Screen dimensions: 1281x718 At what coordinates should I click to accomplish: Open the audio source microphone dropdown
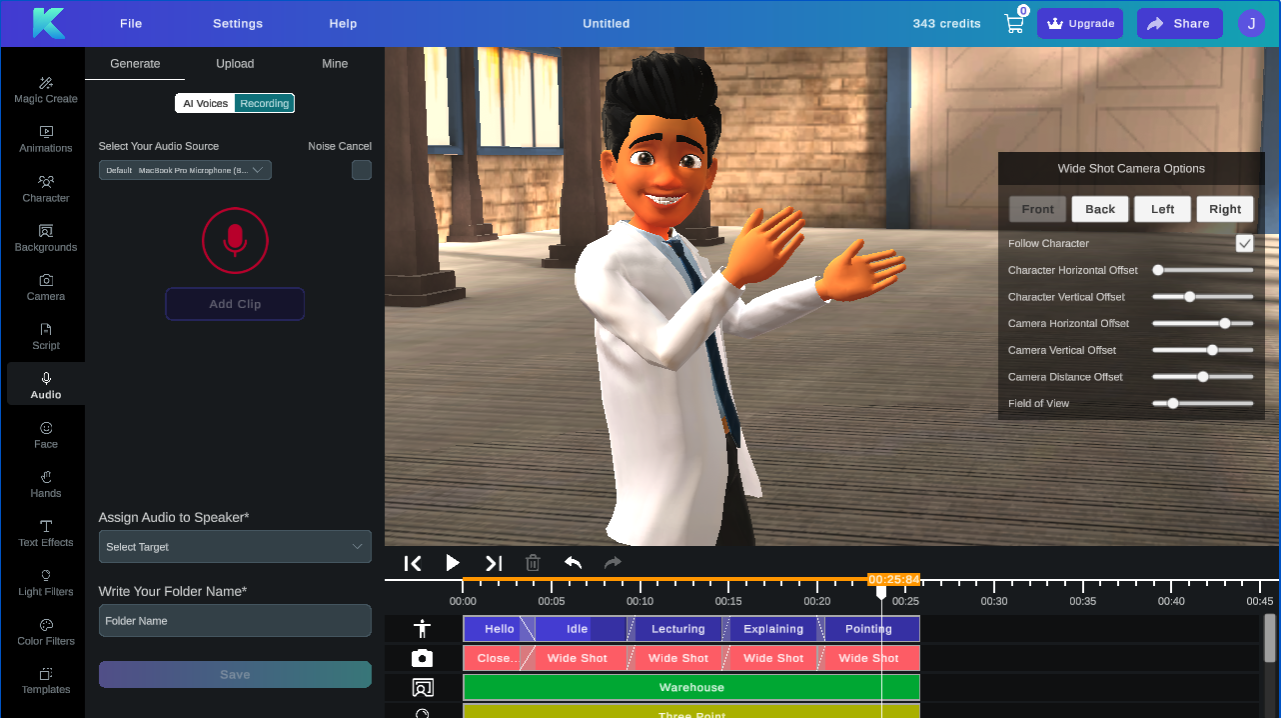185,170
